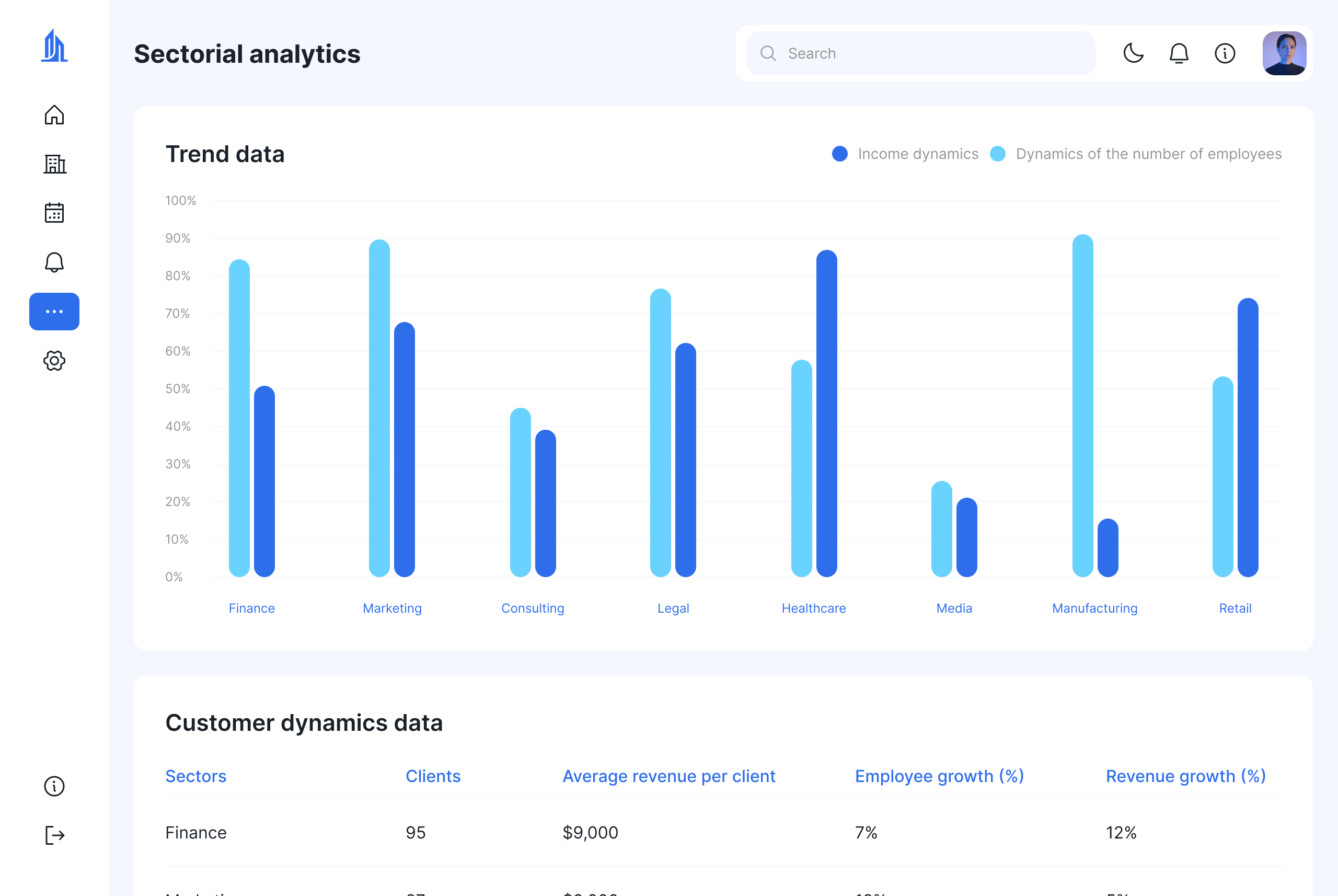Click Healthcare light-blue employees bar
The width and height of the screenshot is (1338, 896).
coord(802,468)
